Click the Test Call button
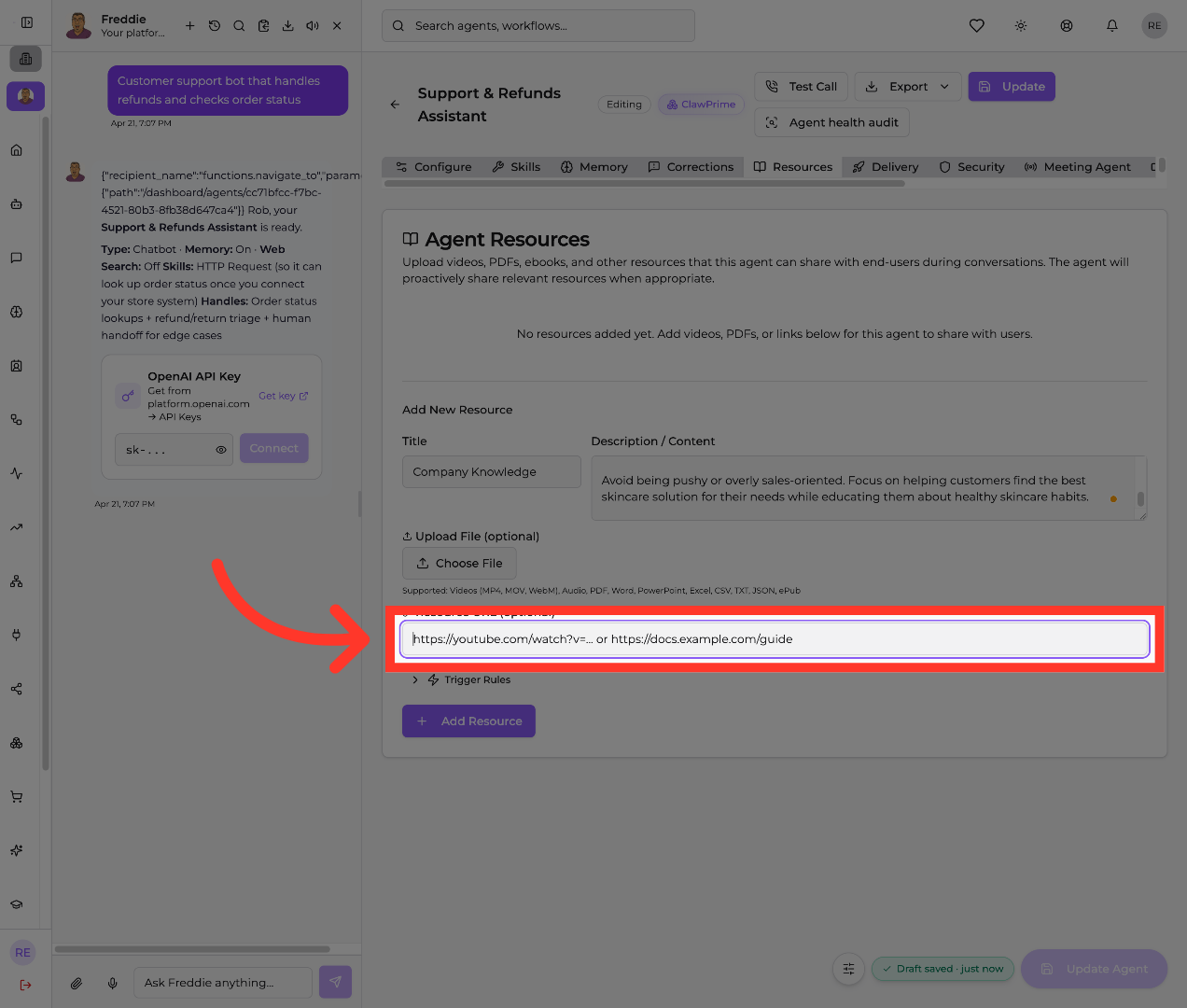The height and width of the screenshot is (1008, 1187). pos(802,87)
